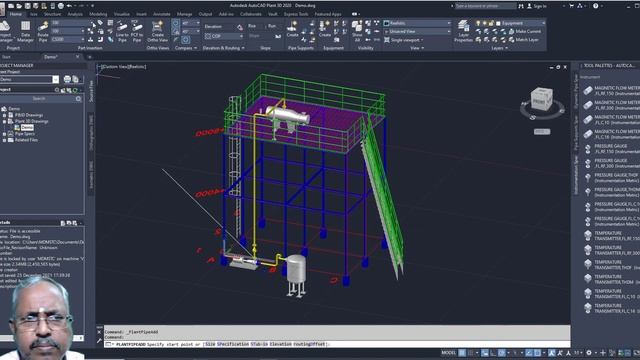
Task: Switch to the Output ribbon tab
Action: point(205,14)
